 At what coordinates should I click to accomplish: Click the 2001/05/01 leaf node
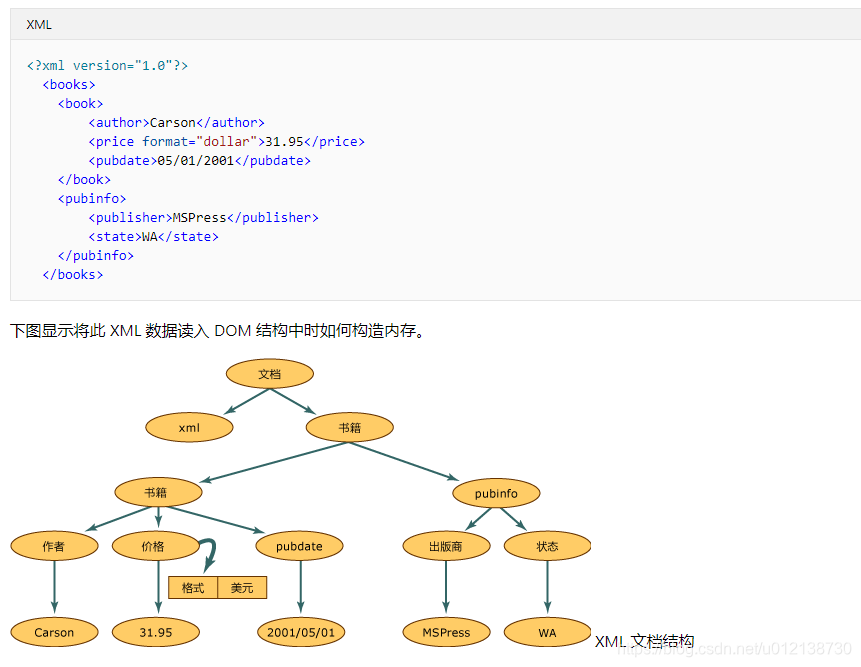pyautogui.click(x=301, y=632)
